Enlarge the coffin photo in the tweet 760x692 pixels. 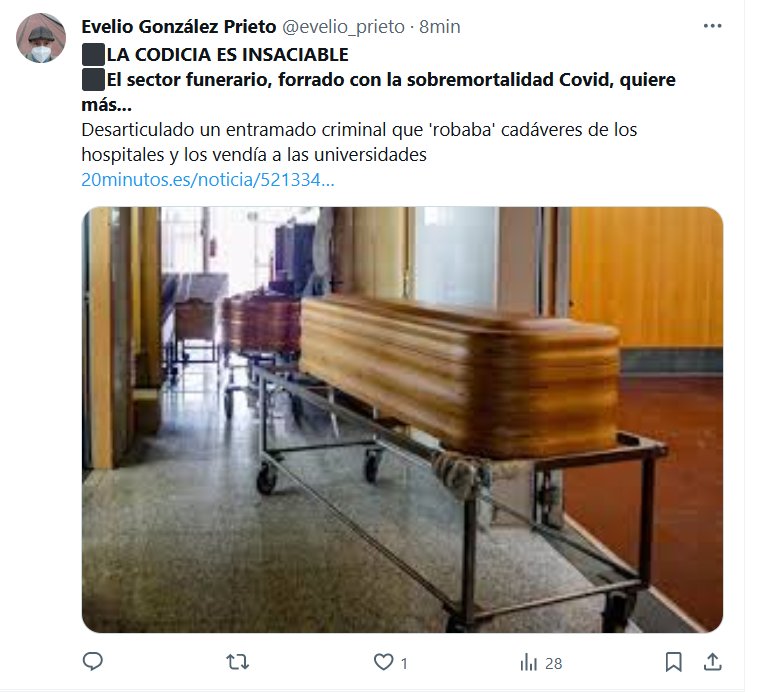pos(402,420)
